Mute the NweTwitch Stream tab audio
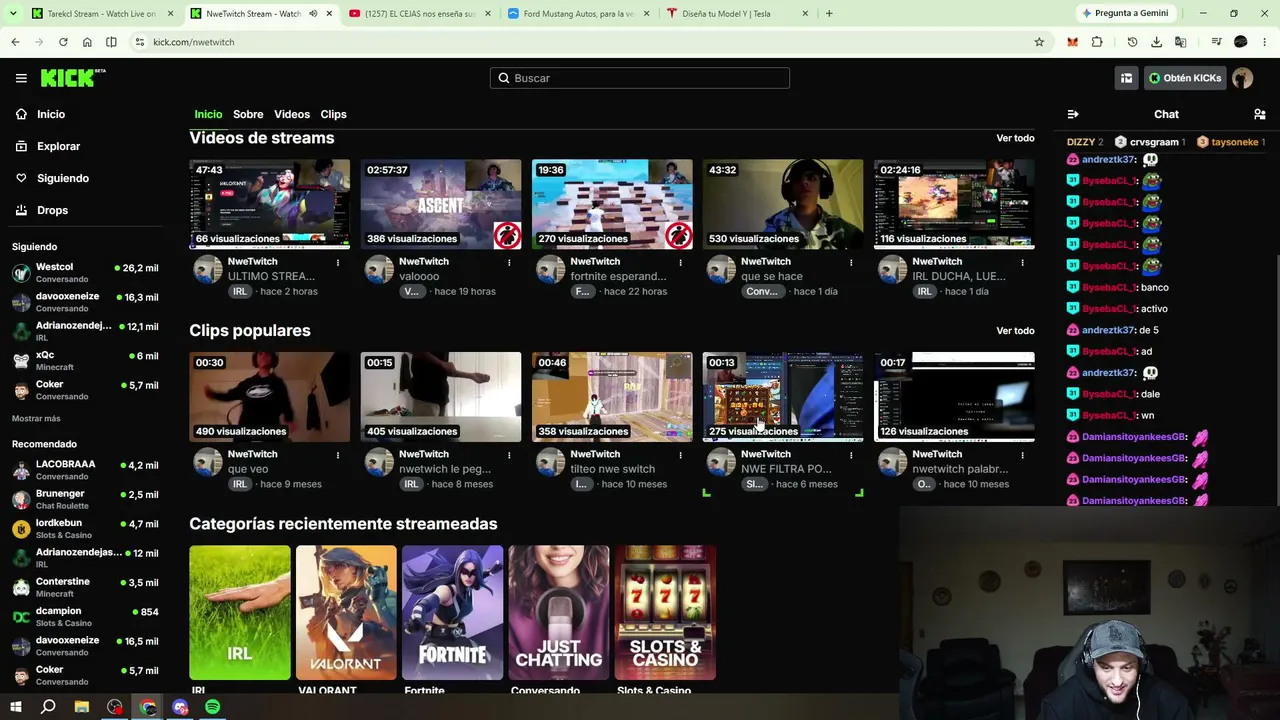 click(313, 14)
